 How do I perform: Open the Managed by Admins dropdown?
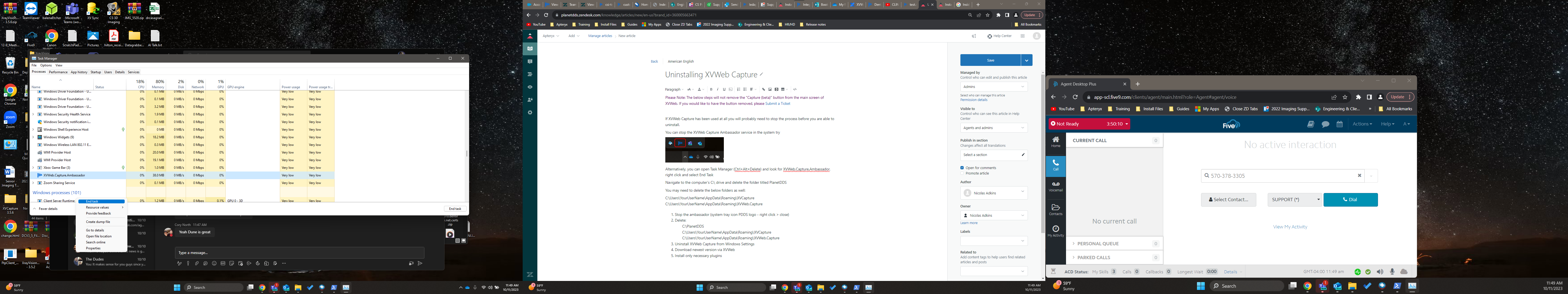tap(994, 87)
